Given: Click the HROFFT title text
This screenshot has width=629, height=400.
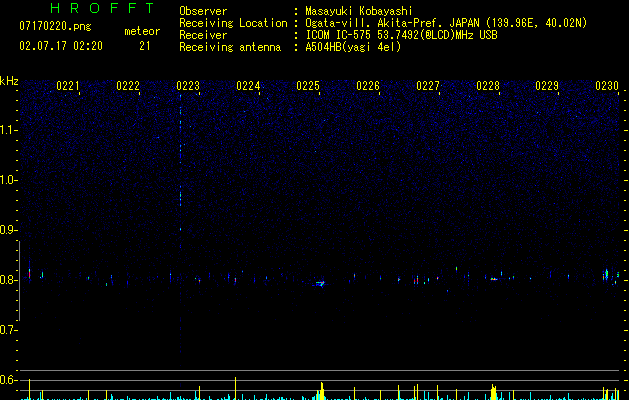Looking at the screenshot, I should pyautogui.click(x=102, y=8).
